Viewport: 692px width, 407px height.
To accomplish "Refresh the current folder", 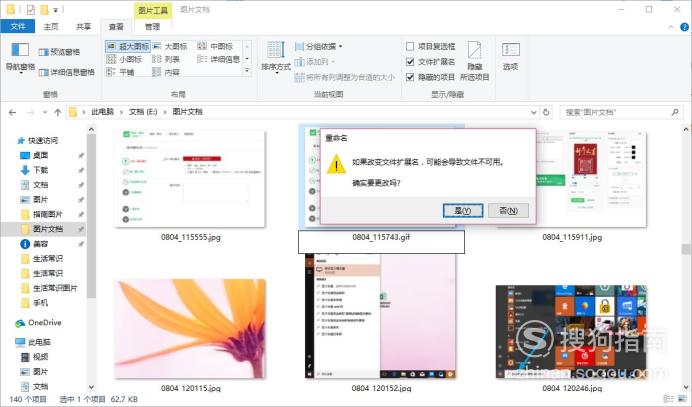I will tap(546, 112).
